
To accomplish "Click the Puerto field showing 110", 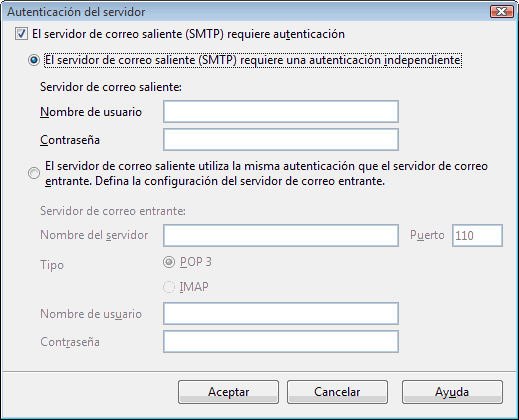I will click(477, 235).
